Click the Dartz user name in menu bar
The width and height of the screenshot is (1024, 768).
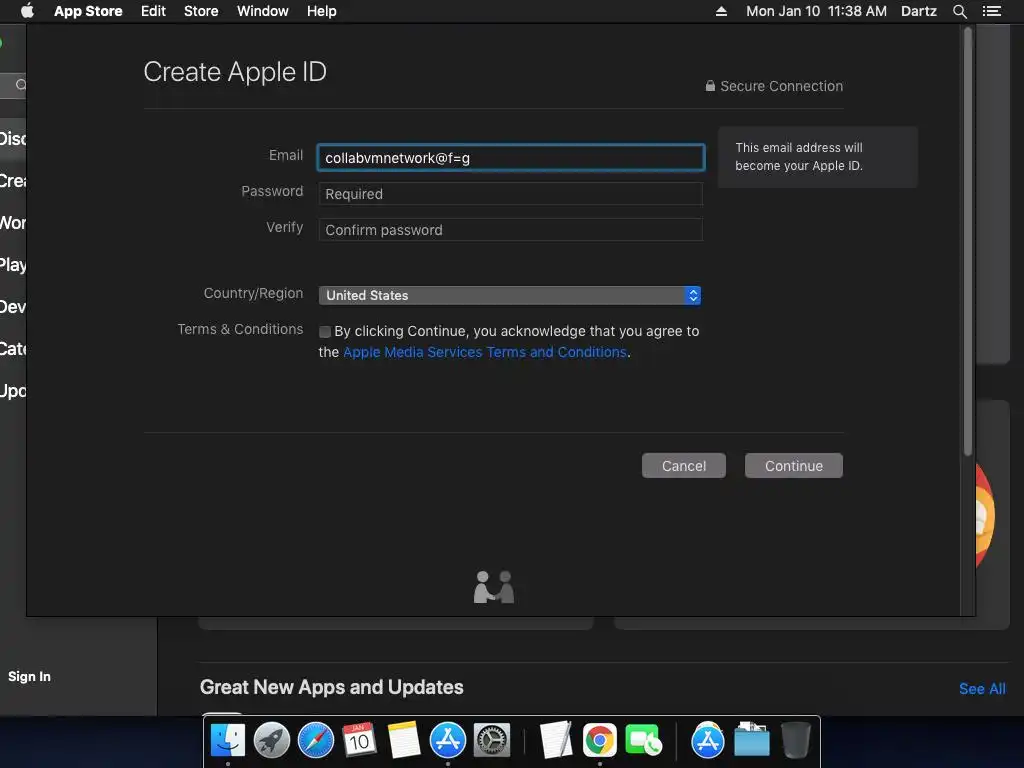point(919,11)
